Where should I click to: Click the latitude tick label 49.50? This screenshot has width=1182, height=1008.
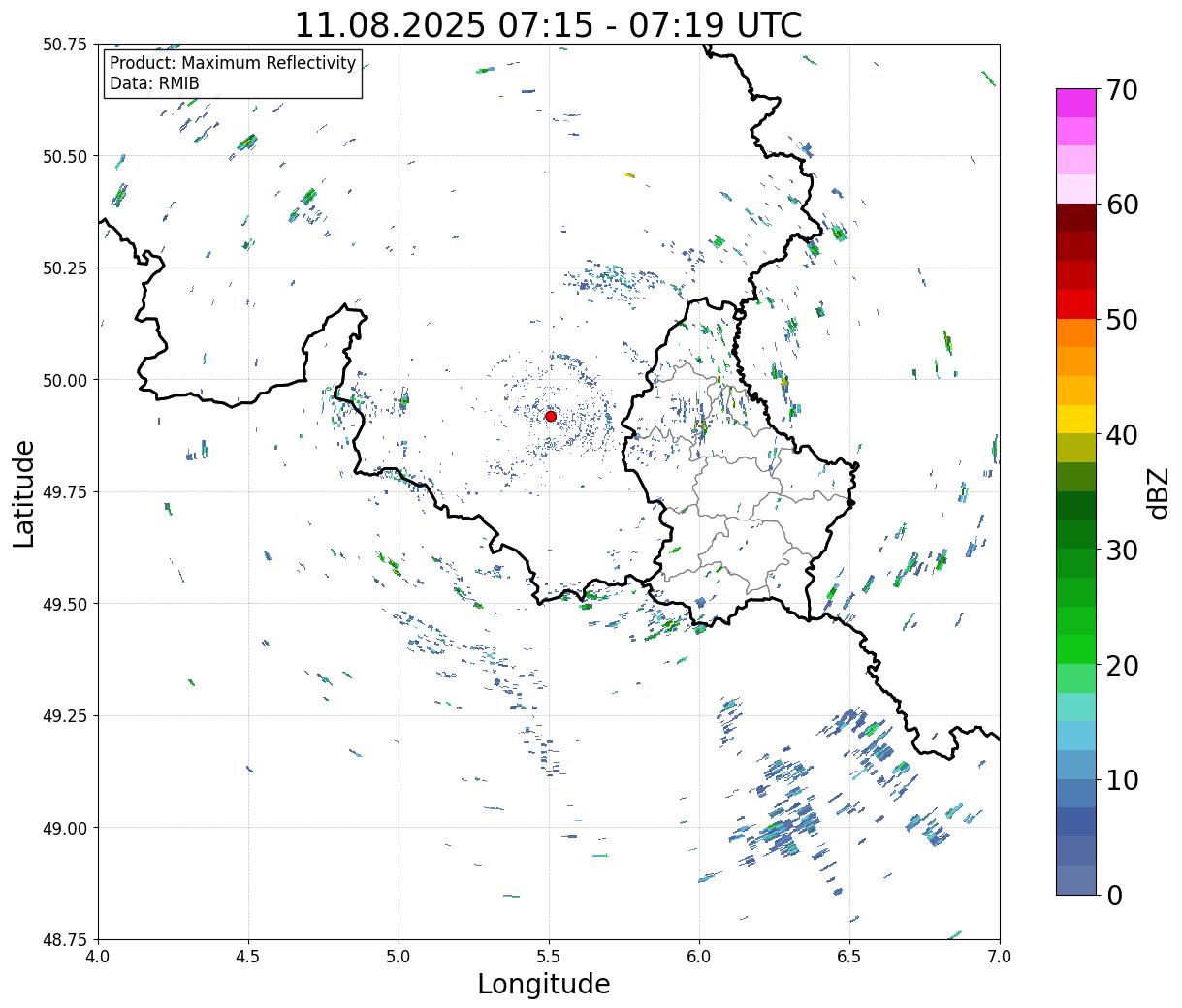point(65,604)
